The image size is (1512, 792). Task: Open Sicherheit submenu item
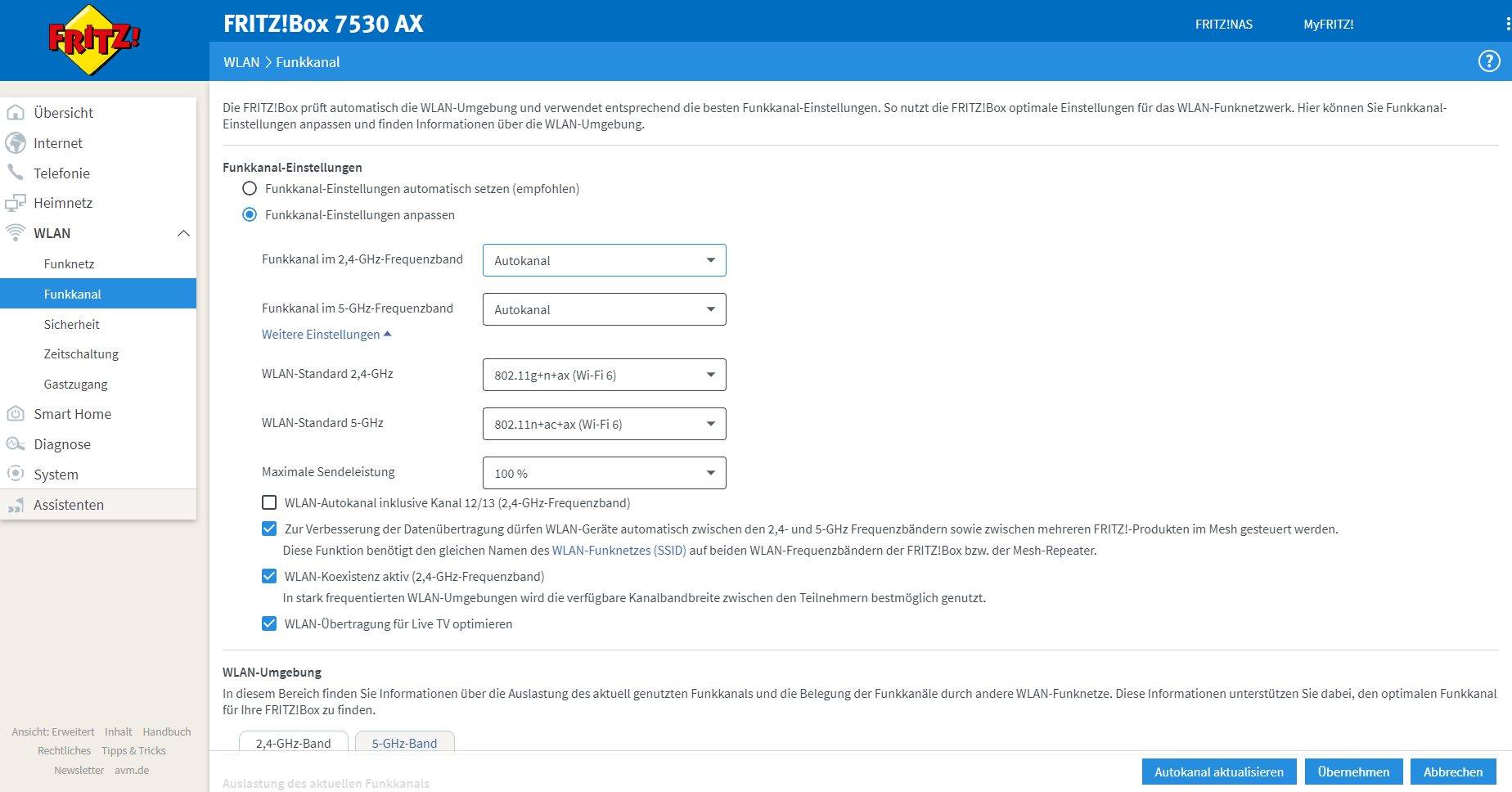[x=98, y=324]
